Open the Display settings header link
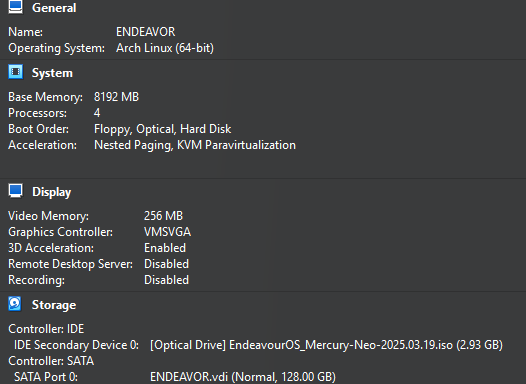Screen dimensions: 526x384 [x=51, y=192]
